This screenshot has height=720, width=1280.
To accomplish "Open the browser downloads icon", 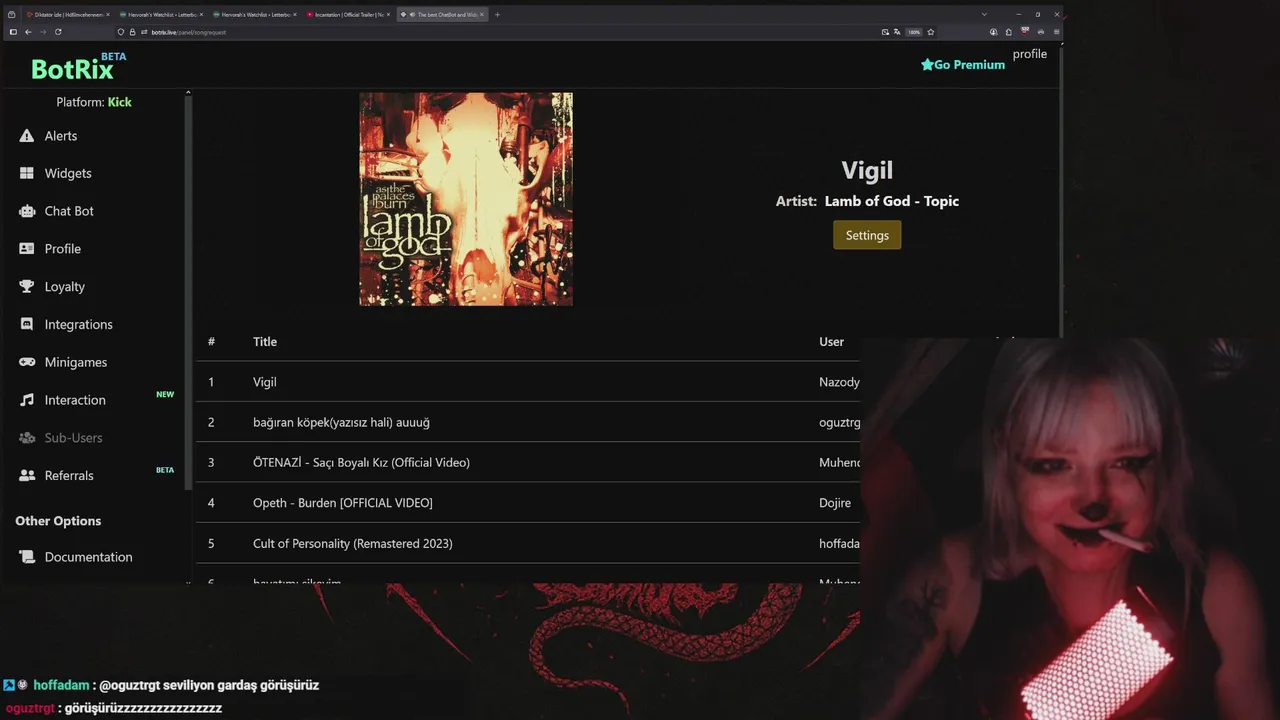I will (x=994, y=32).
